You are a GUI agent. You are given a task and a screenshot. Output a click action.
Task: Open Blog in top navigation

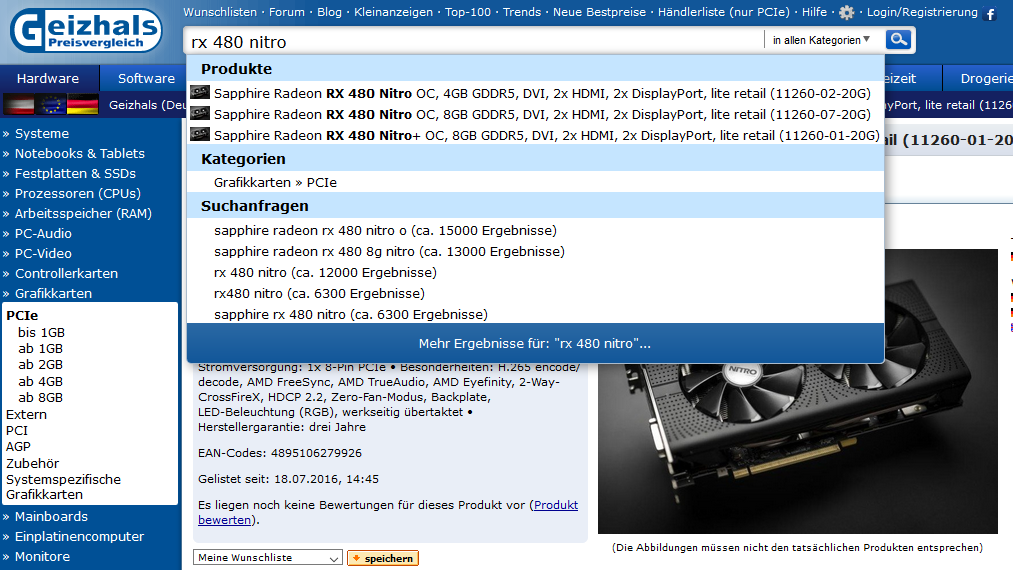coord(329,12)
